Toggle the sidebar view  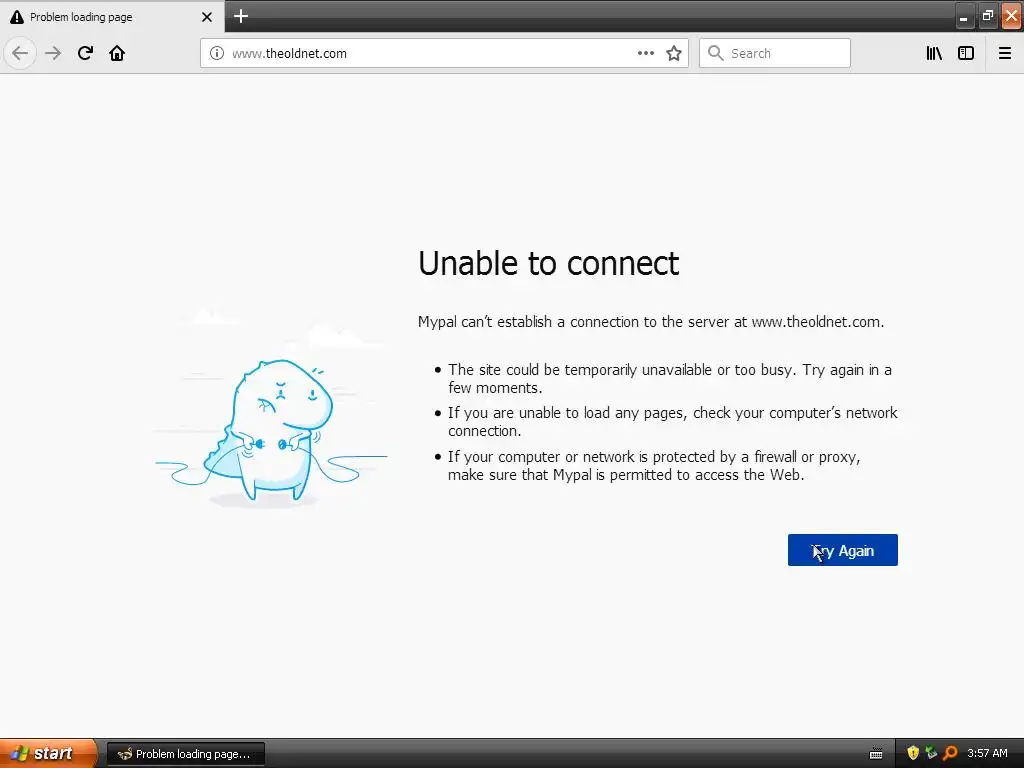point(966,53)
